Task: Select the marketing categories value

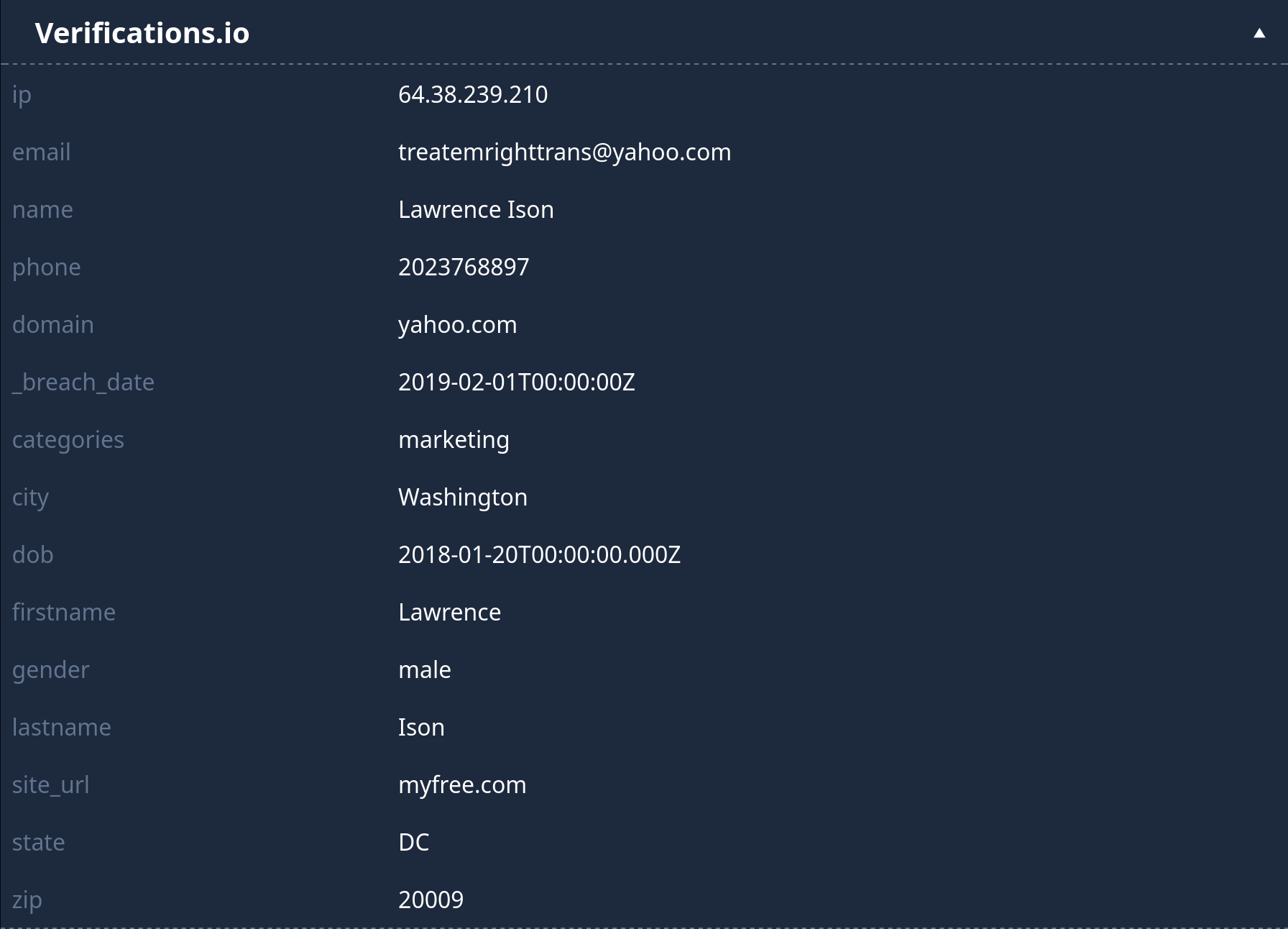Action: click(454, 439)
